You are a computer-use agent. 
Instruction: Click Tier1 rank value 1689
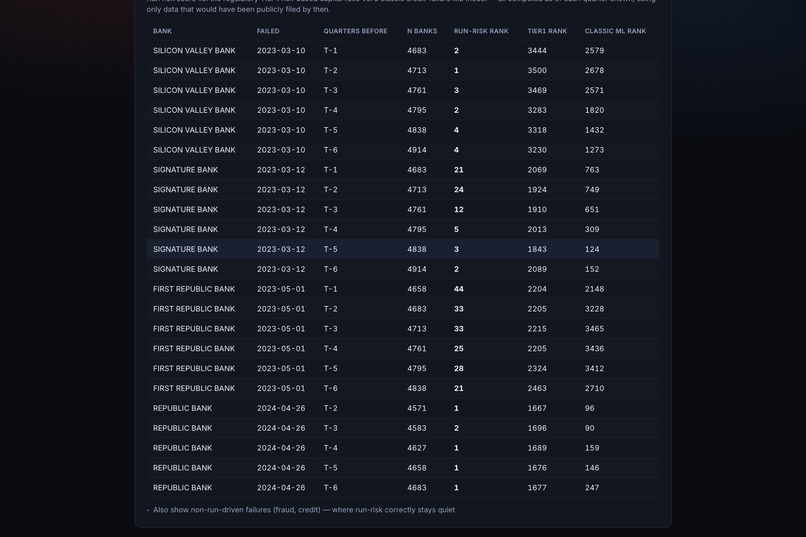pos(537,448)
